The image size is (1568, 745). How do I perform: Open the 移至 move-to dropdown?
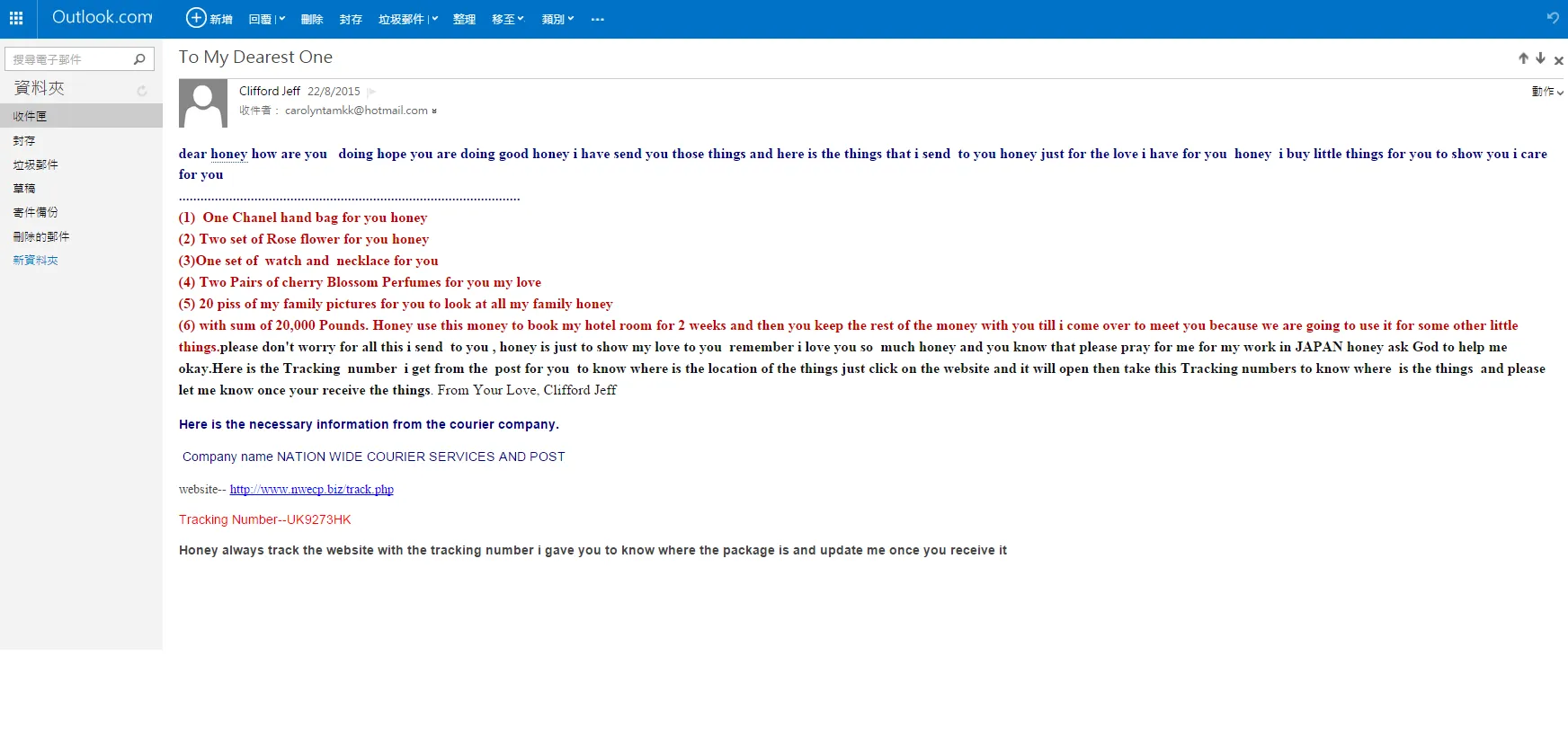pos(507,19)
